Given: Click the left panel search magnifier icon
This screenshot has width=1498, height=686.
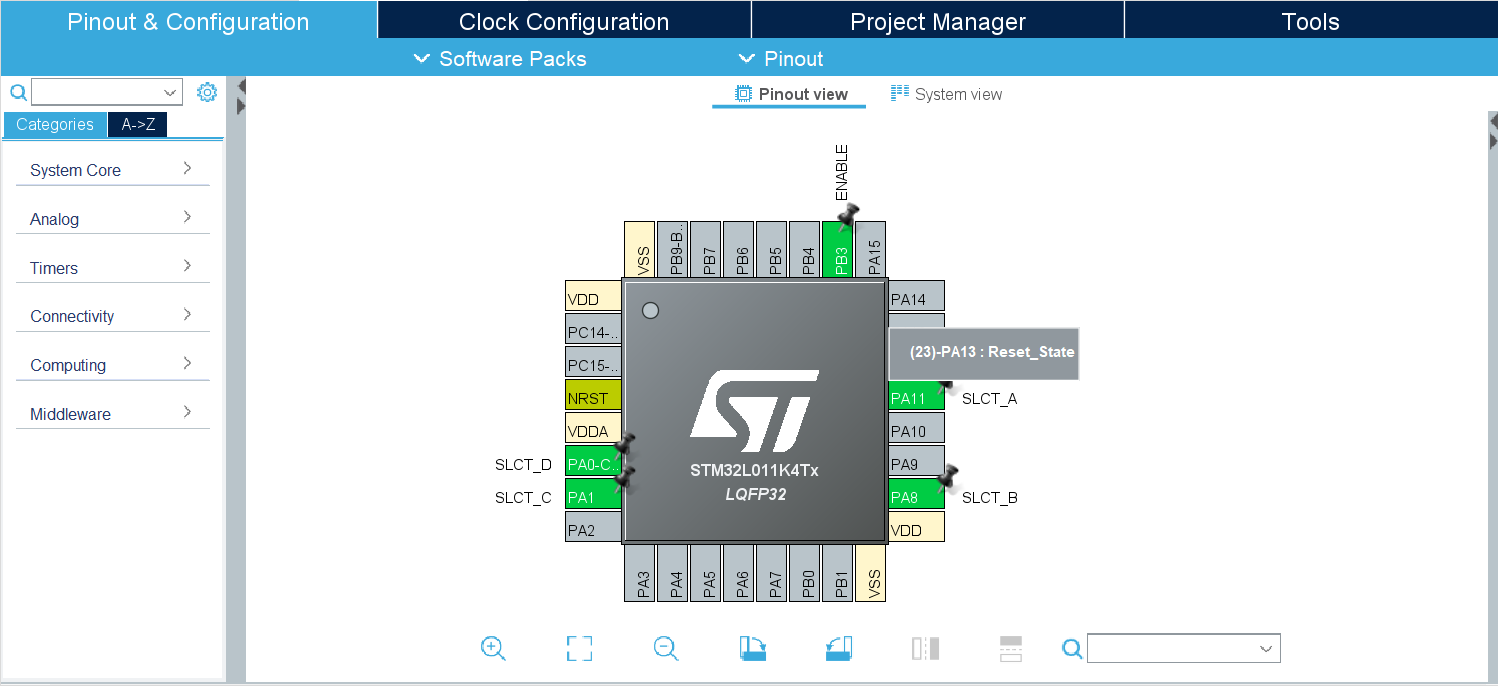Looking at the screenshot, I should (x=17, y=91).
